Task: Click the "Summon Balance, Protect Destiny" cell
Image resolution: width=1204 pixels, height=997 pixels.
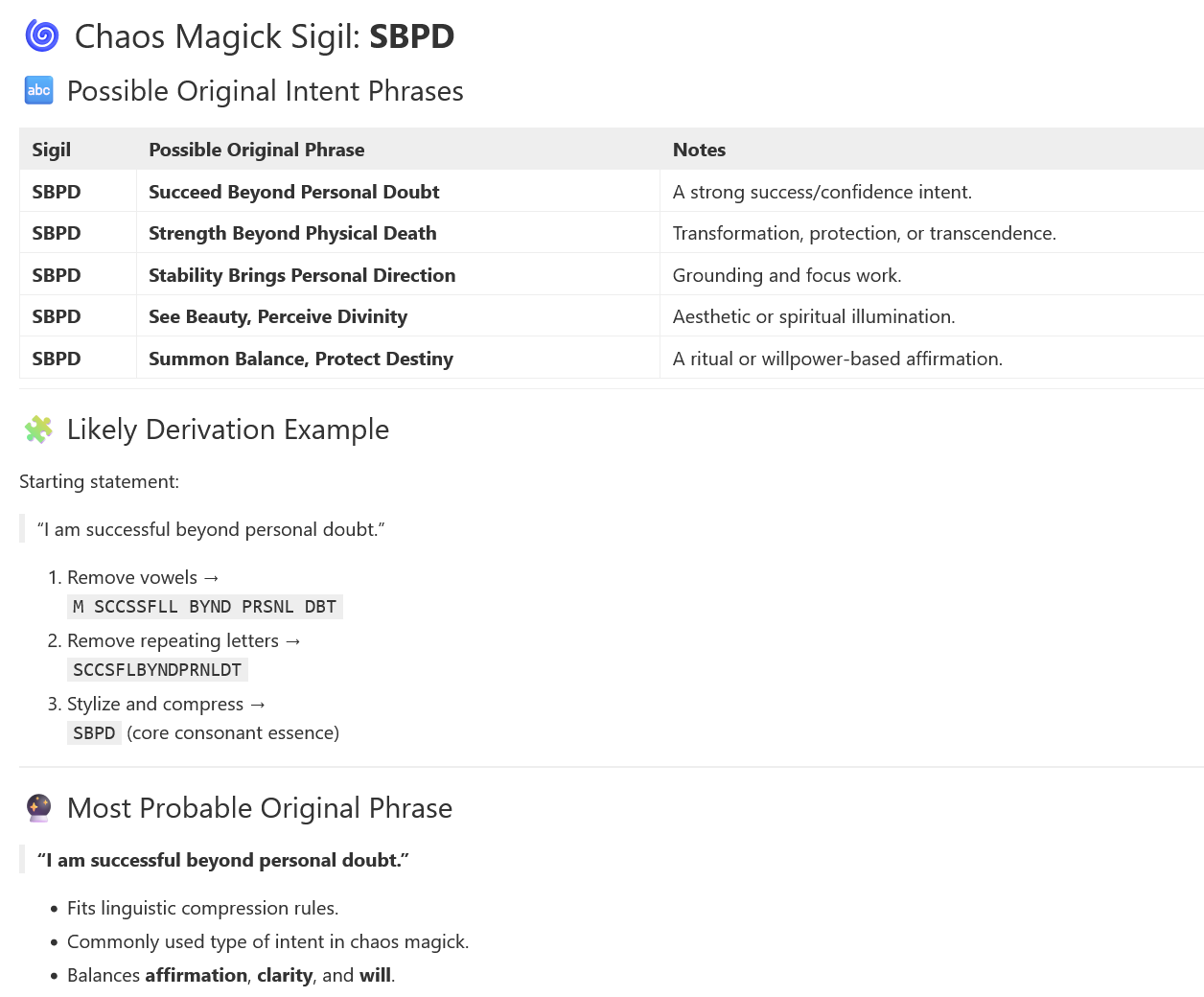Action: (x=301, y=359)
